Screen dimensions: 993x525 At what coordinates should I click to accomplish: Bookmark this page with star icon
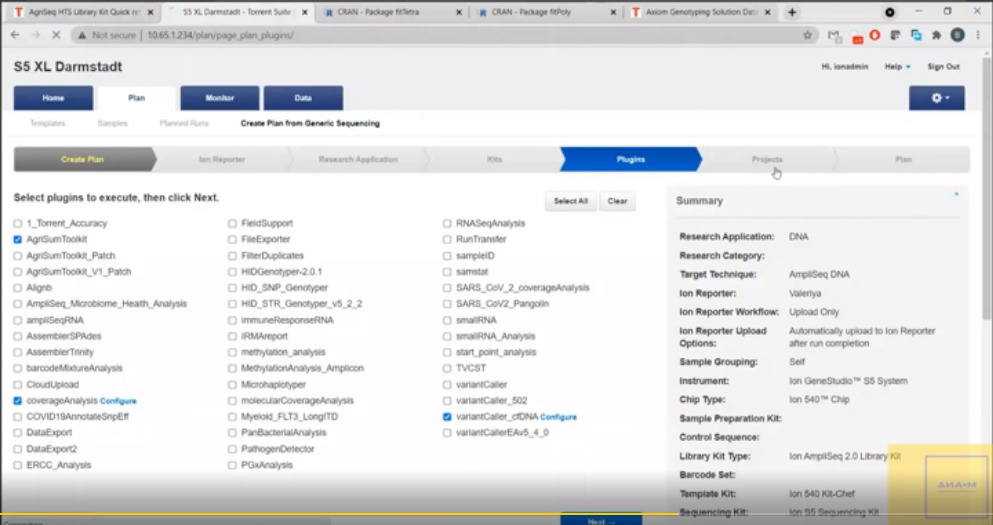(807, 35)
